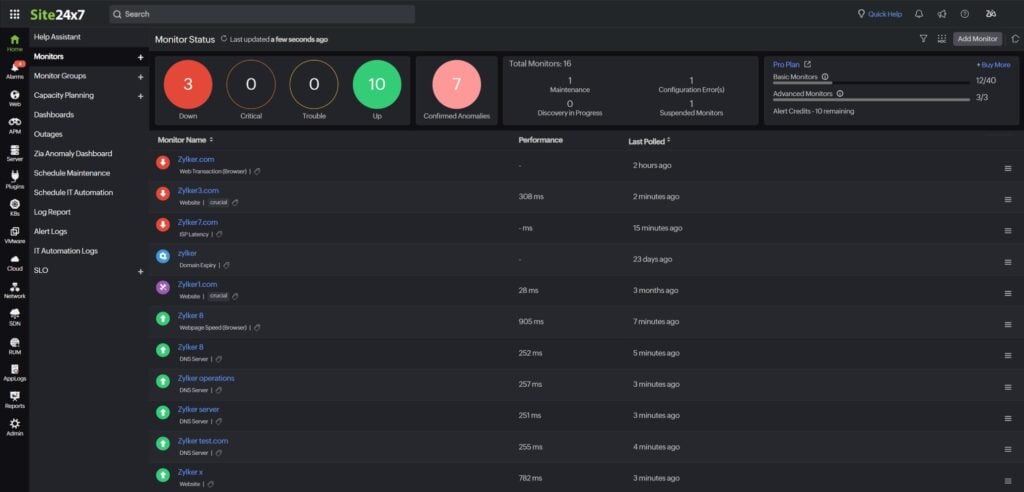Open Help Assistant in the side menu

(57, 37)
